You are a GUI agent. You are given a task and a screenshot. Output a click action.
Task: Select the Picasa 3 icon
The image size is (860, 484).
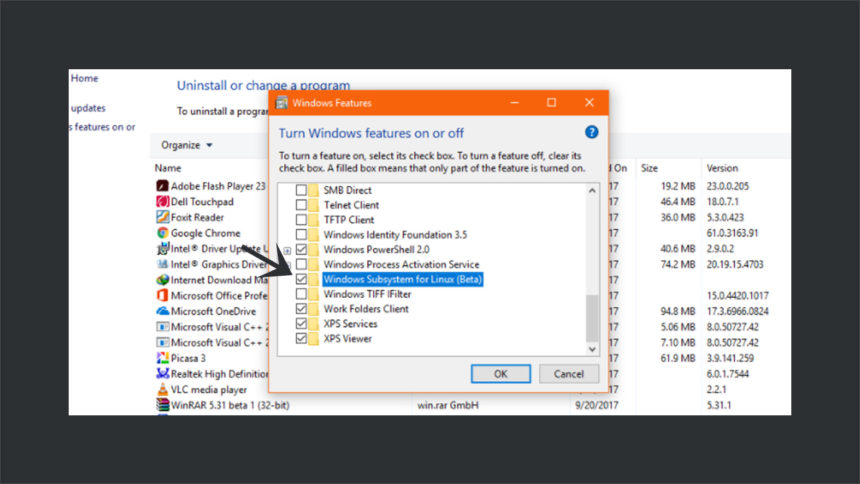click(x=162, y=358)
